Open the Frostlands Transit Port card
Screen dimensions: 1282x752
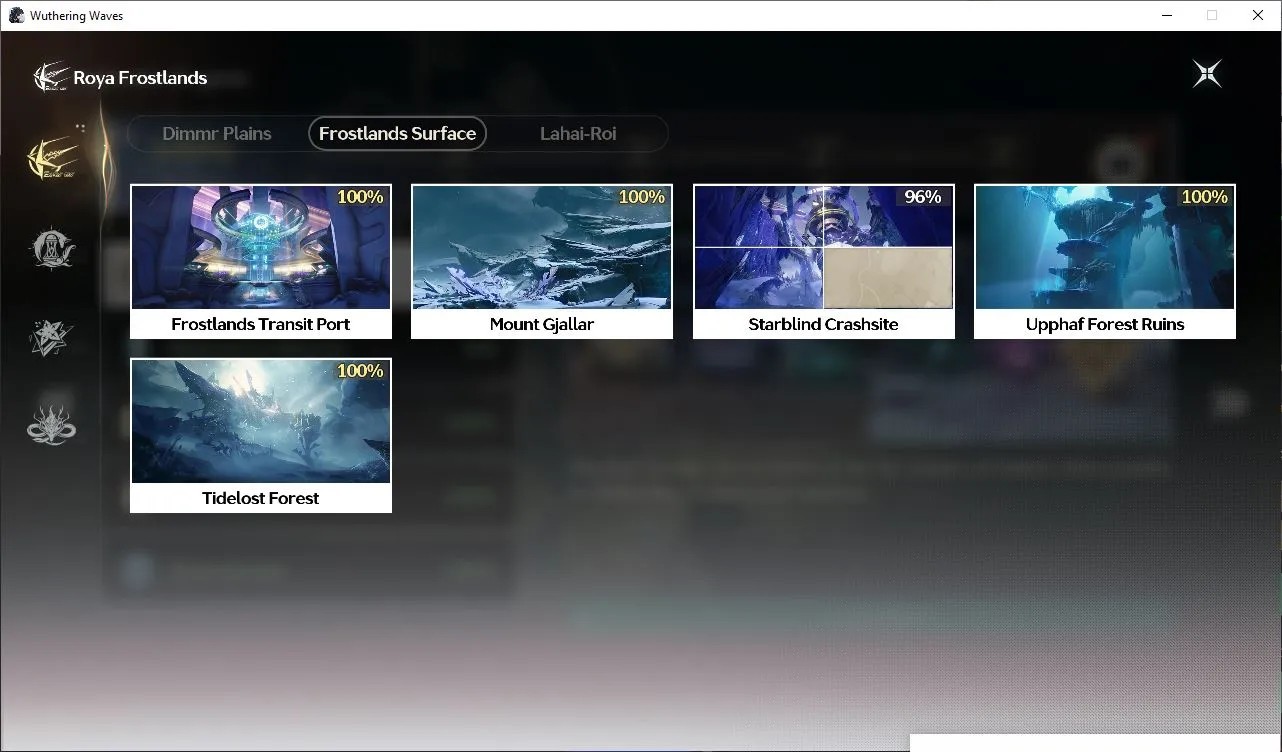click(261, 262)
